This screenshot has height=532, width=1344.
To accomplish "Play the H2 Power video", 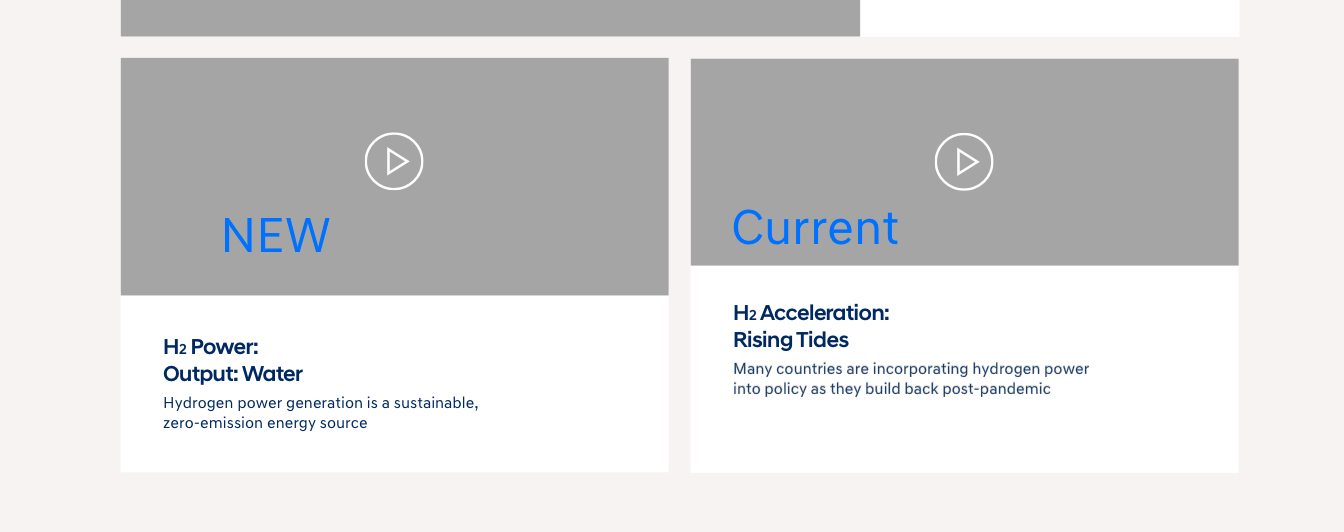I will [x=394, y=161].
